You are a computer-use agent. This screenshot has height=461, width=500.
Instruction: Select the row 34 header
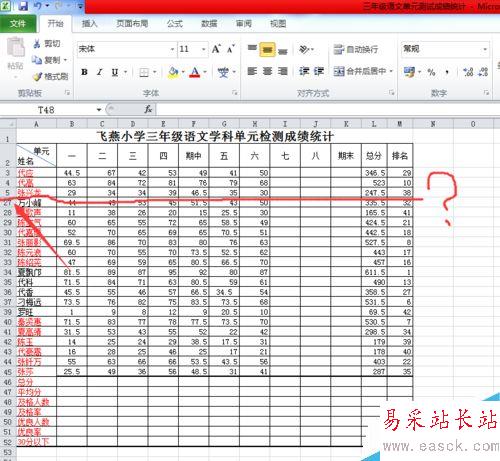click(8, 272)
